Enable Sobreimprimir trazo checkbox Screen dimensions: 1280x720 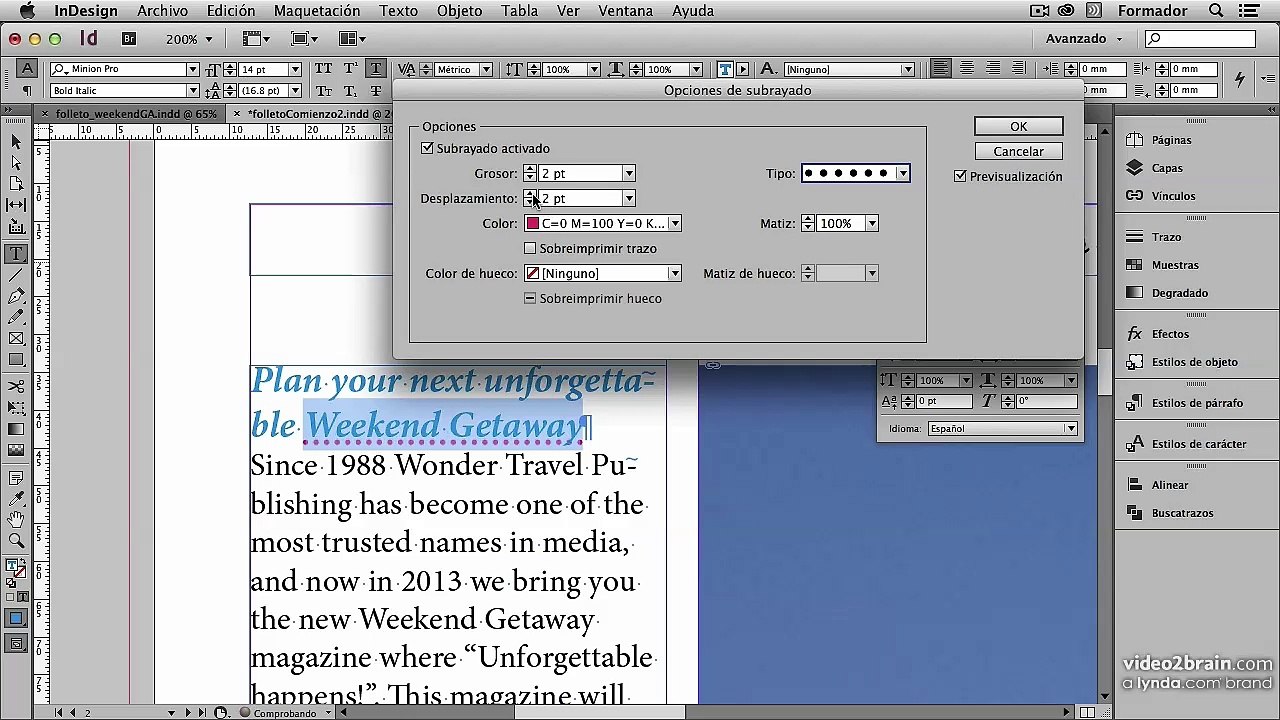530,248
